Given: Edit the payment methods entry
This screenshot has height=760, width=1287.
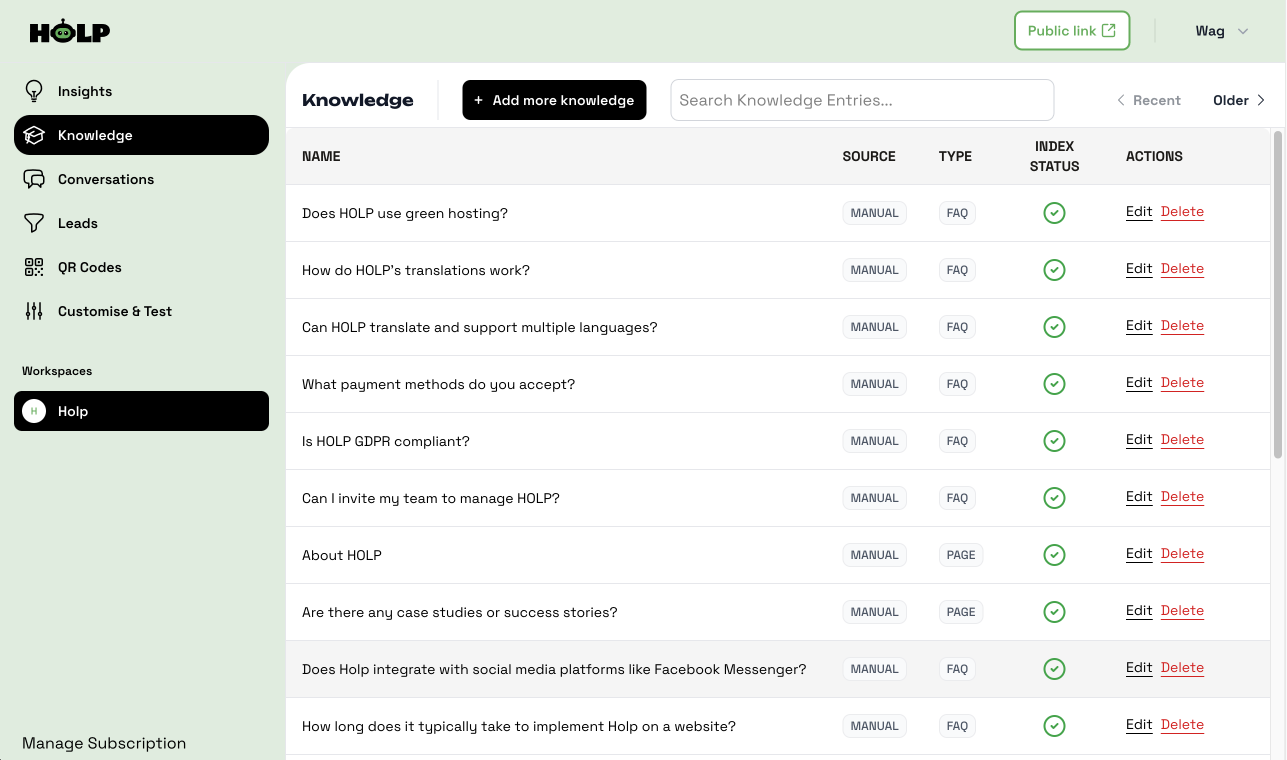Looking at the screenshot, I should [x=1139, y=383].
